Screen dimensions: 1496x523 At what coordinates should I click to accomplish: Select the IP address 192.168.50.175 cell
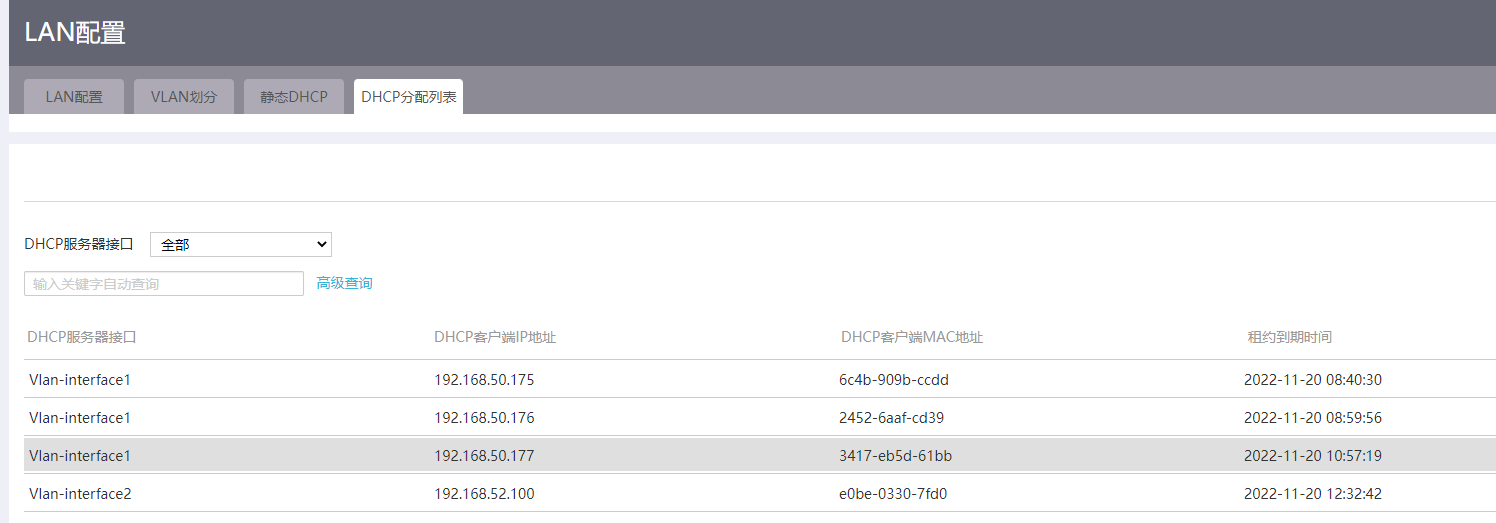click(484, 380)
